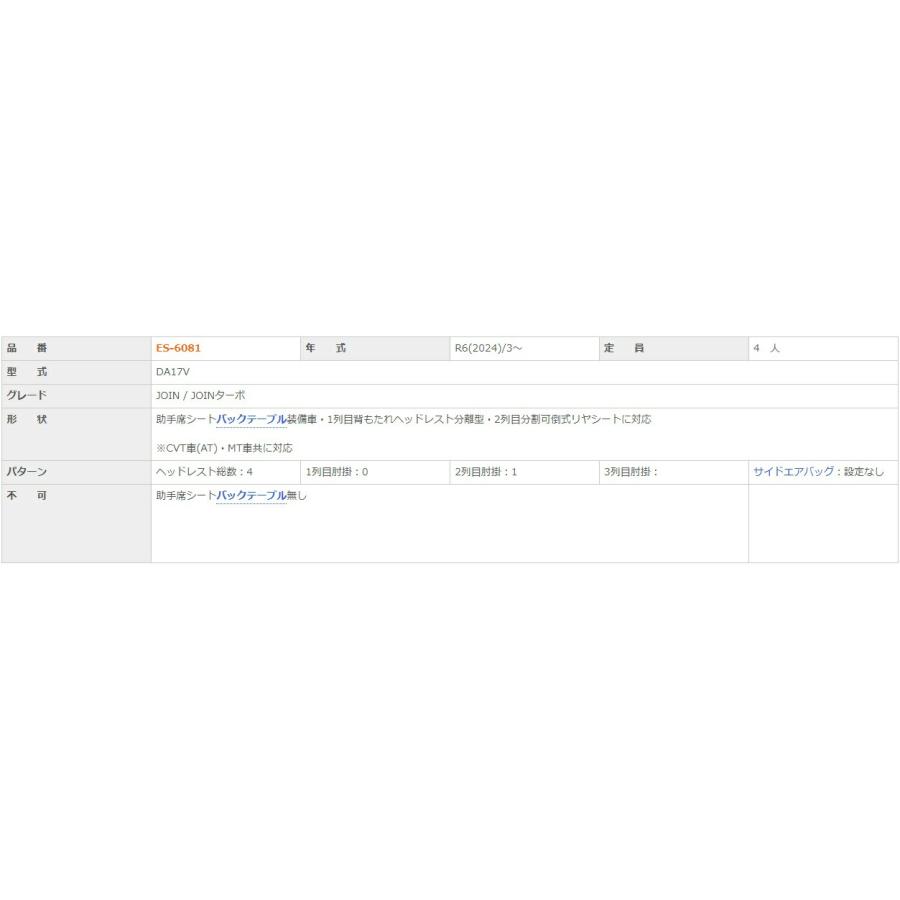Open the サイドエアバッグ link
This screenshot has height=900, width=900.
coord(793,472)
